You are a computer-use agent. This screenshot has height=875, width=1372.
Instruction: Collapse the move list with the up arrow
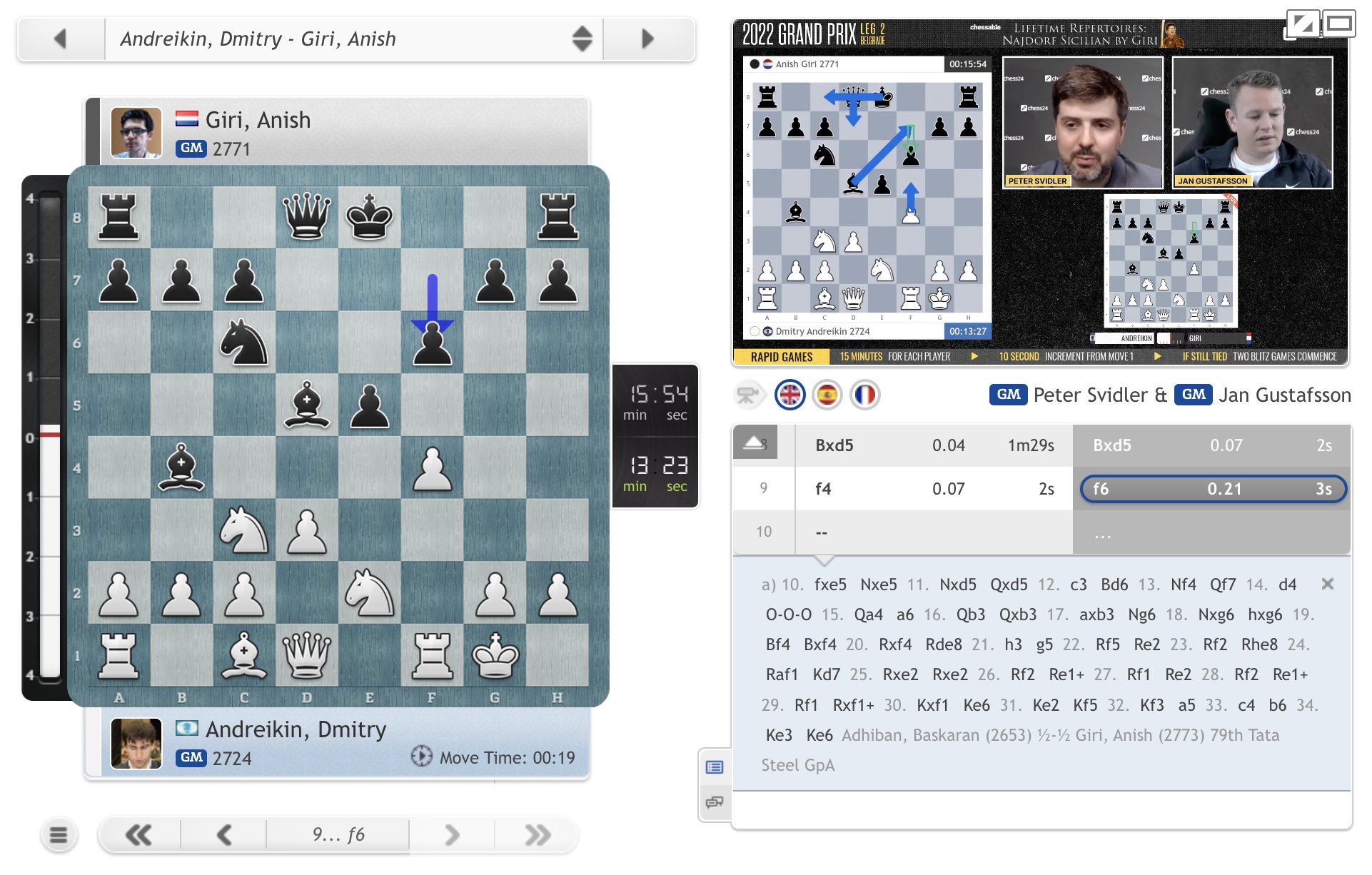pos(755,444)
